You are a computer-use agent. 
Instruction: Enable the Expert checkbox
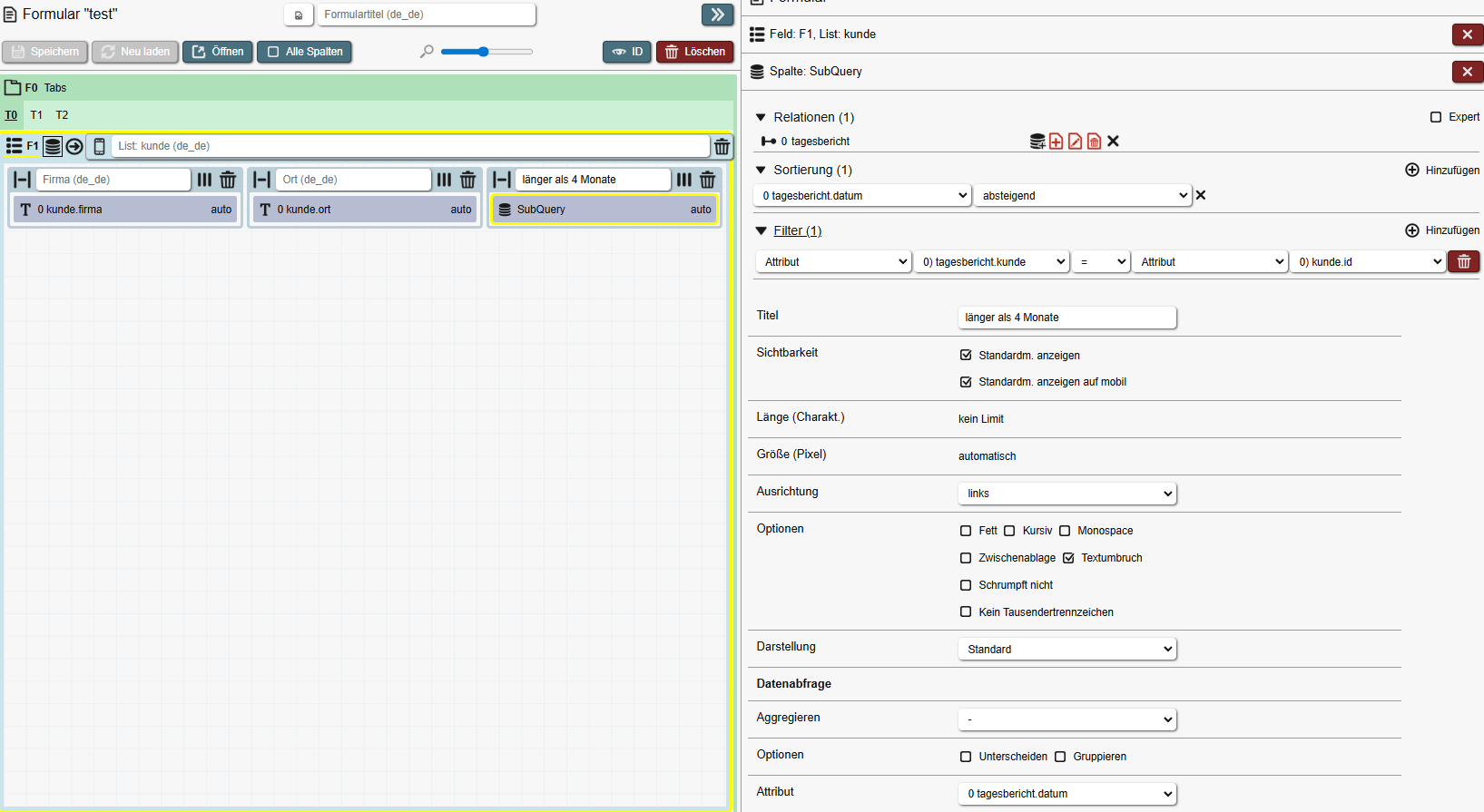pos(1436,117)
